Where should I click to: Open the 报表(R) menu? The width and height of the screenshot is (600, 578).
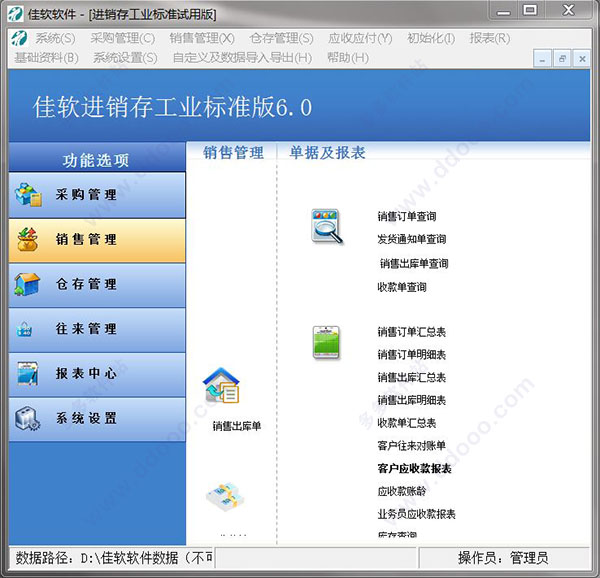[490, 38]
